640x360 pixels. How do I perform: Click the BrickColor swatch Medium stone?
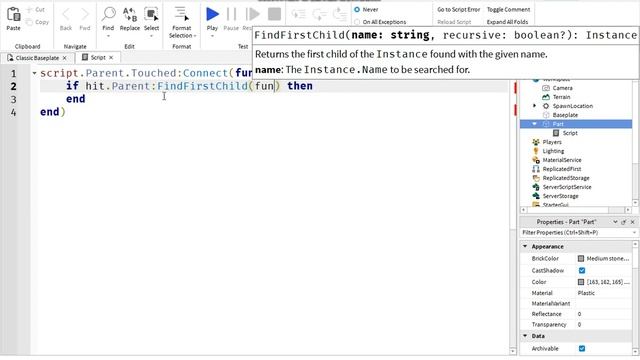point(581,258)
